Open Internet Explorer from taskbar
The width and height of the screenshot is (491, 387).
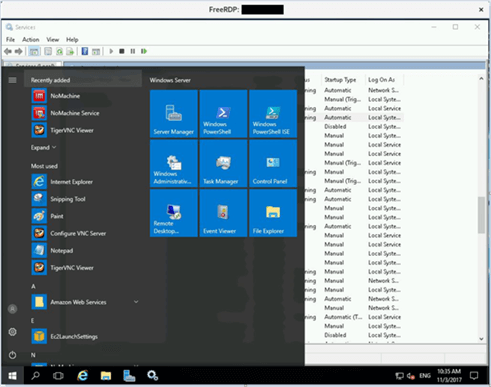(x=82, y=376)
